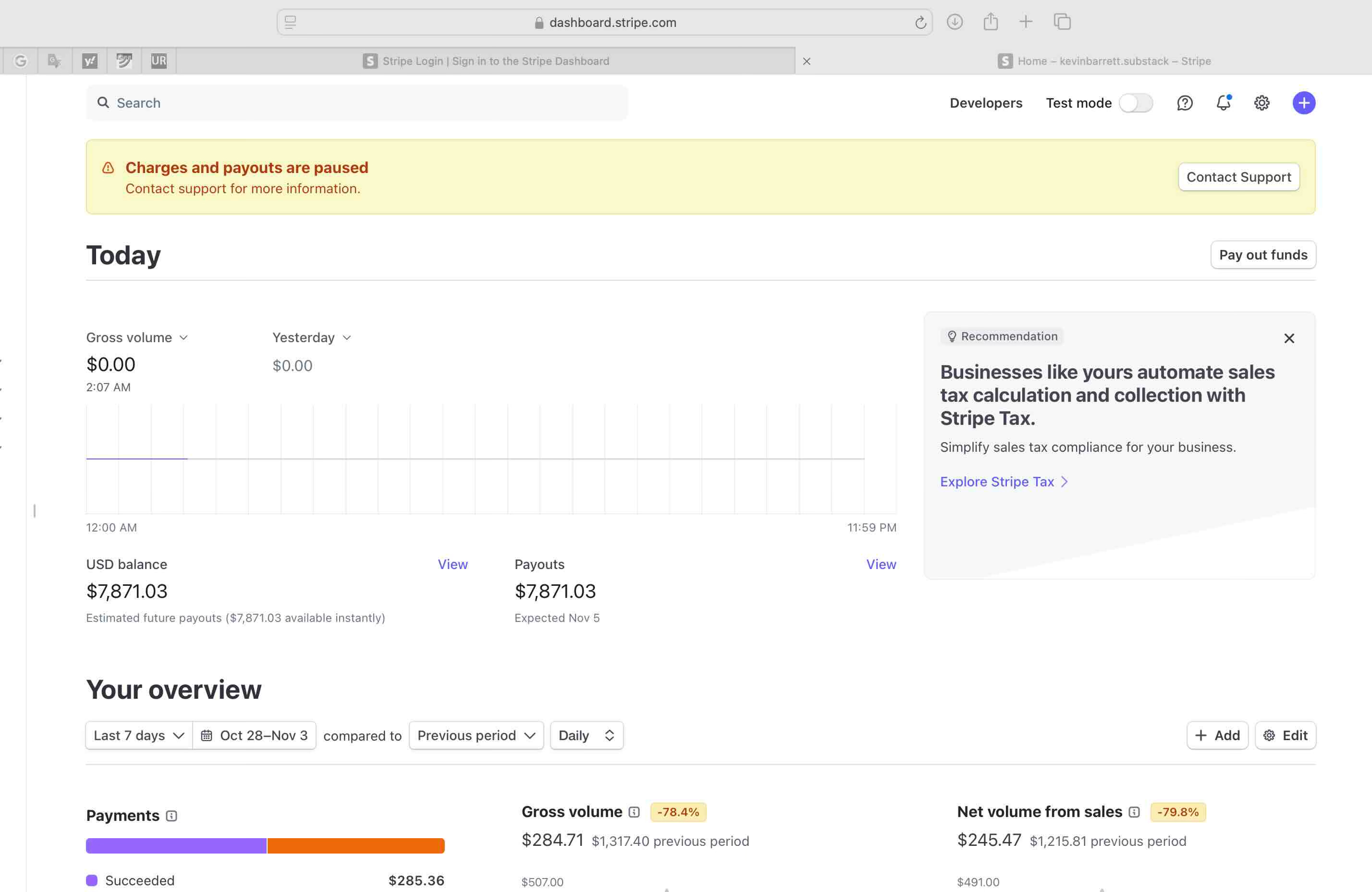Image resolution: width=1372 pixels, height=892 pixels.
Task: View Payouts details
Action: (x=881, y=565)
